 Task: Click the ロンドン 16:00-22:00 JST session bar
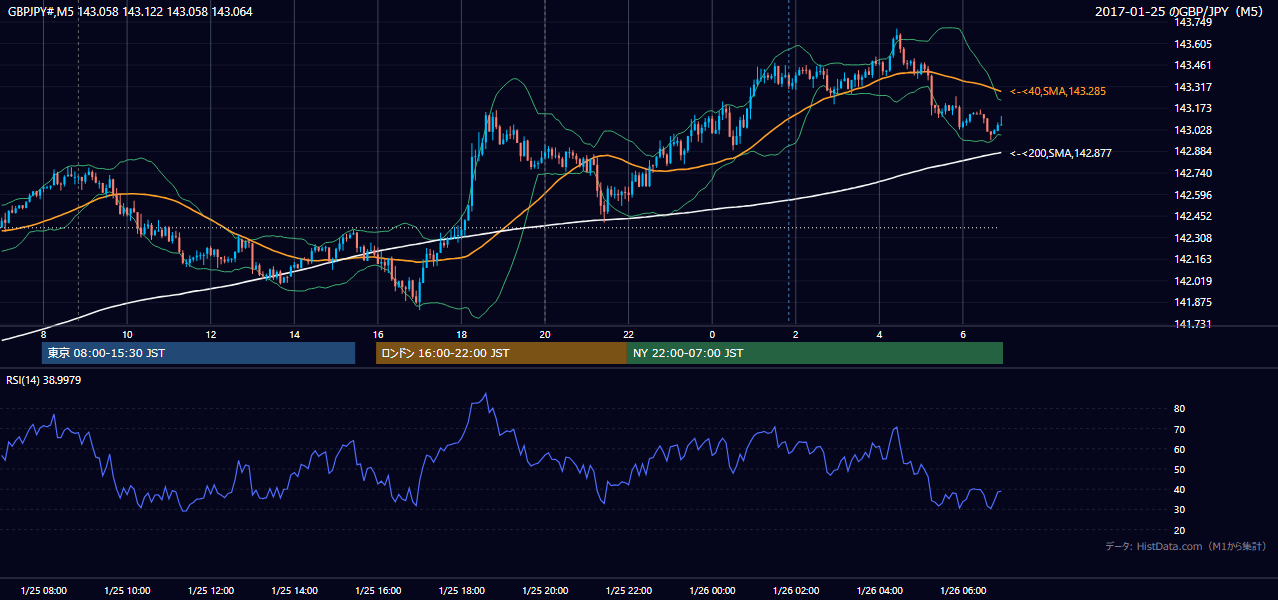(501, 353)
